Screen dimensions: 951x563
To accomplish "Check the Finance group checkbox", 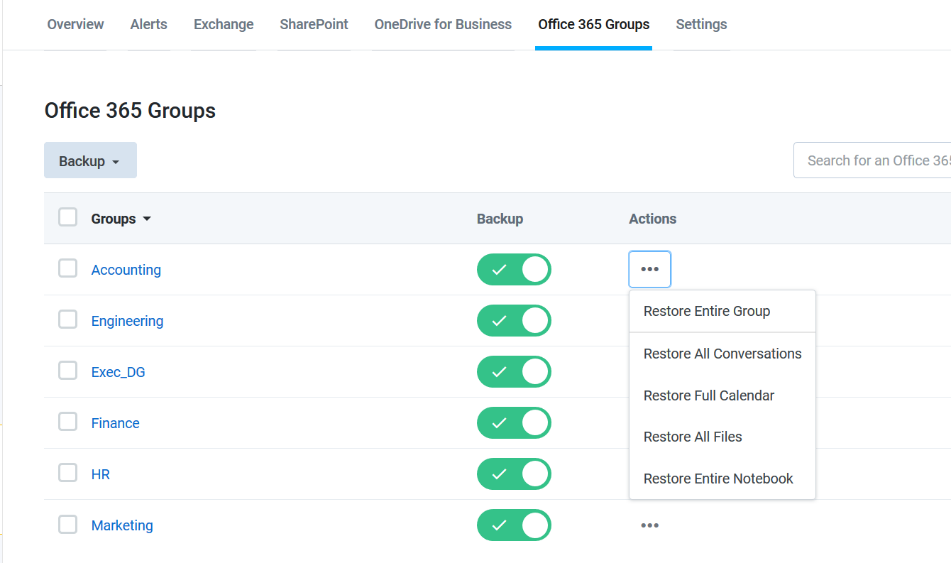I will coord(67,422).
